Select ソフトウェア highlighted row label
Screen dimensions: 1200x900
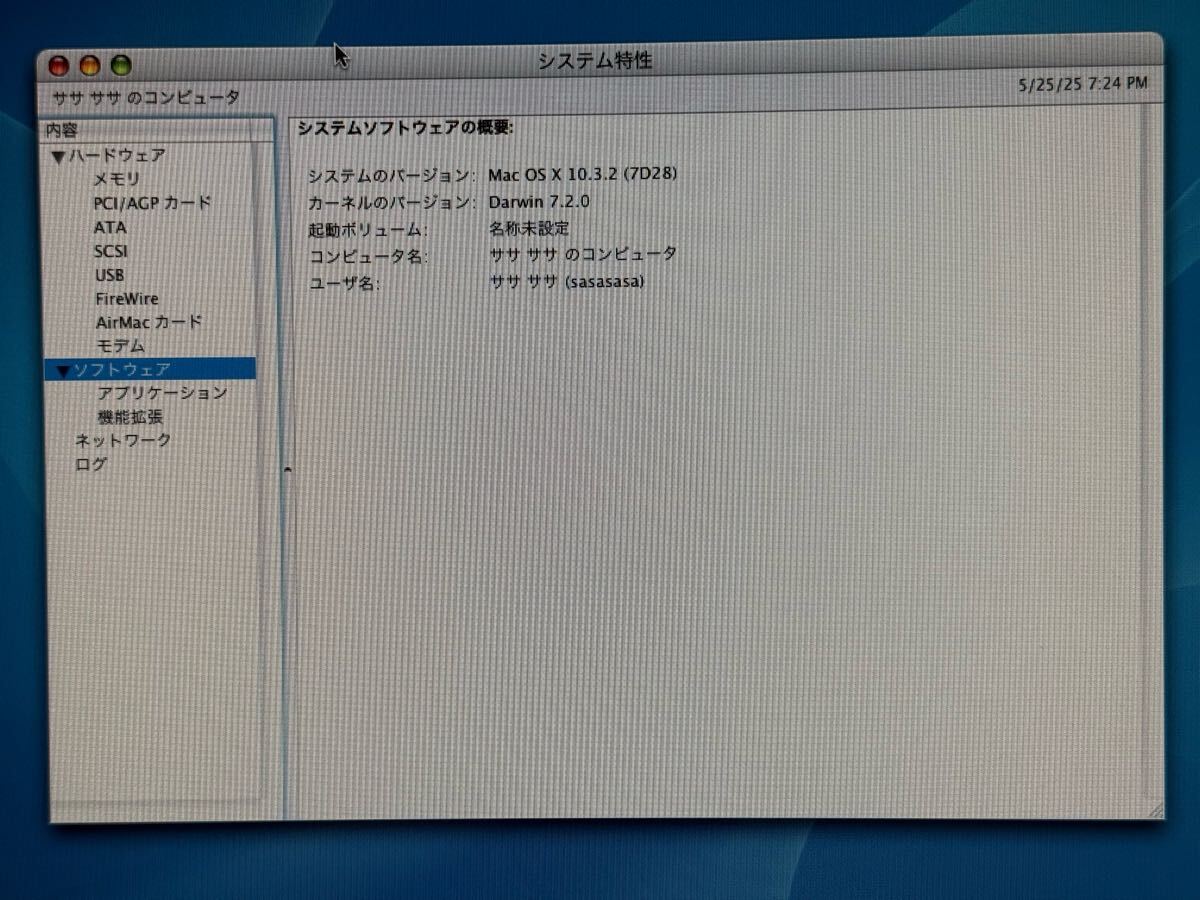click(121, 370)
